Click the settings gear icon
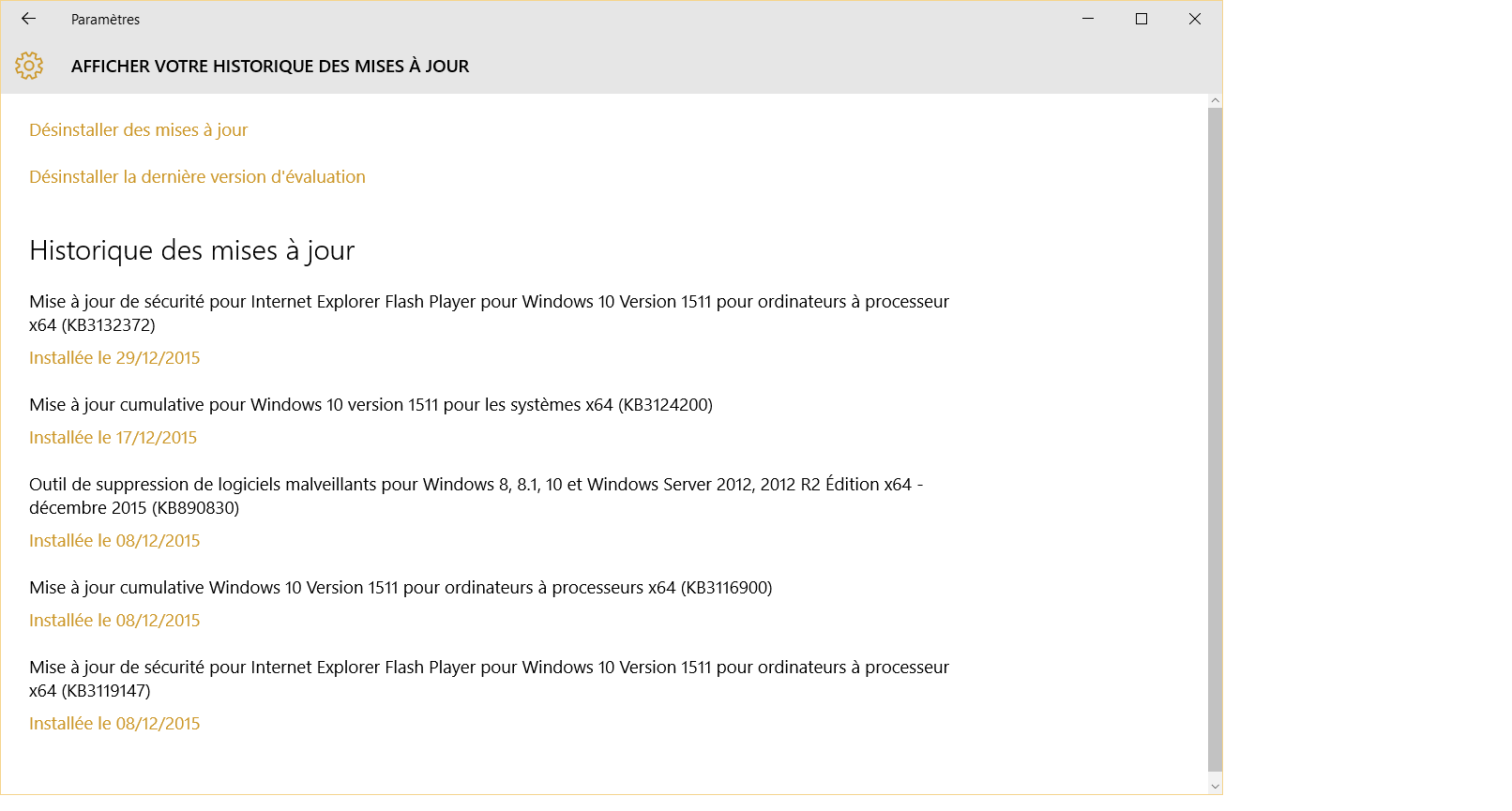This screenshot has height=811, width=1512. pos(29,66)
